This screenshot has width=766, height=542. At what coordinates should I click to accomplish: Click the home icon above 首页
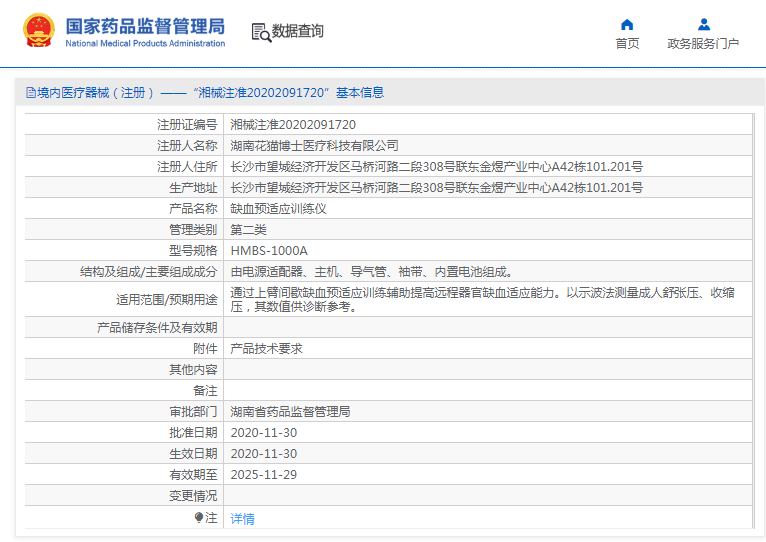pos(627,24)
